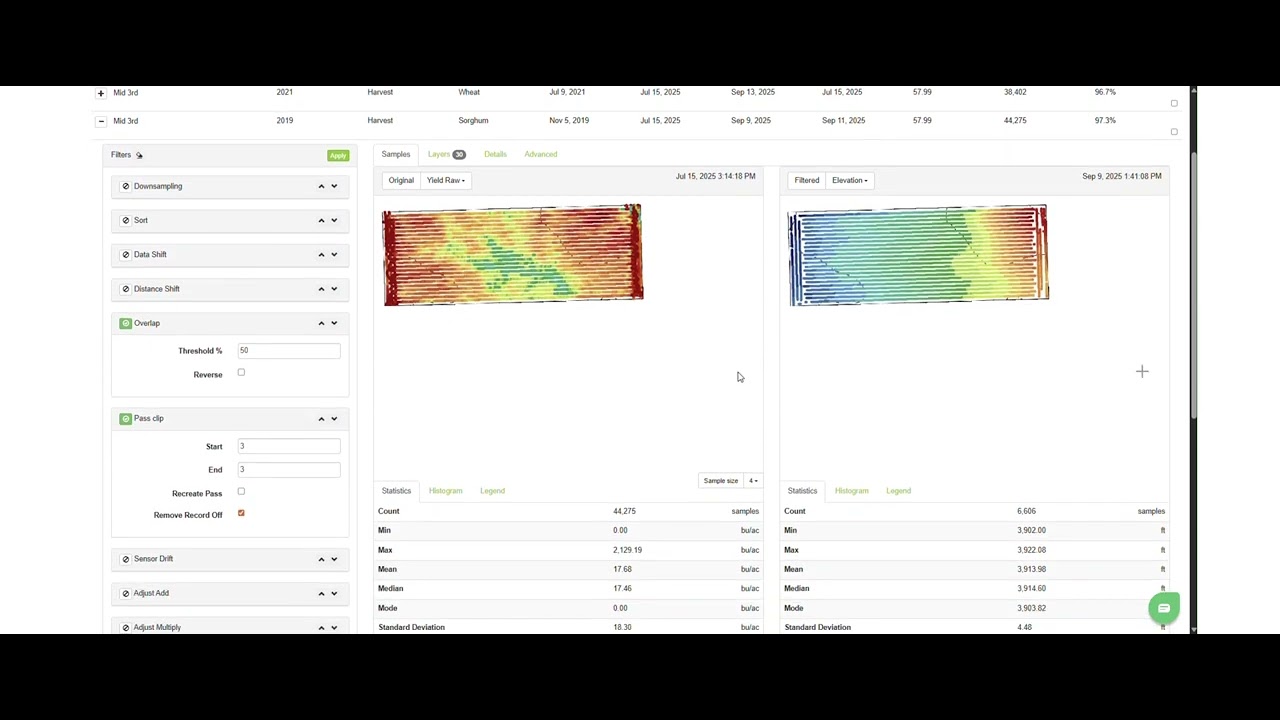This screenshot has width=1280, height=720.
Task: Select Statistics tab under Original yield map
Action: (x=396, y=491)
